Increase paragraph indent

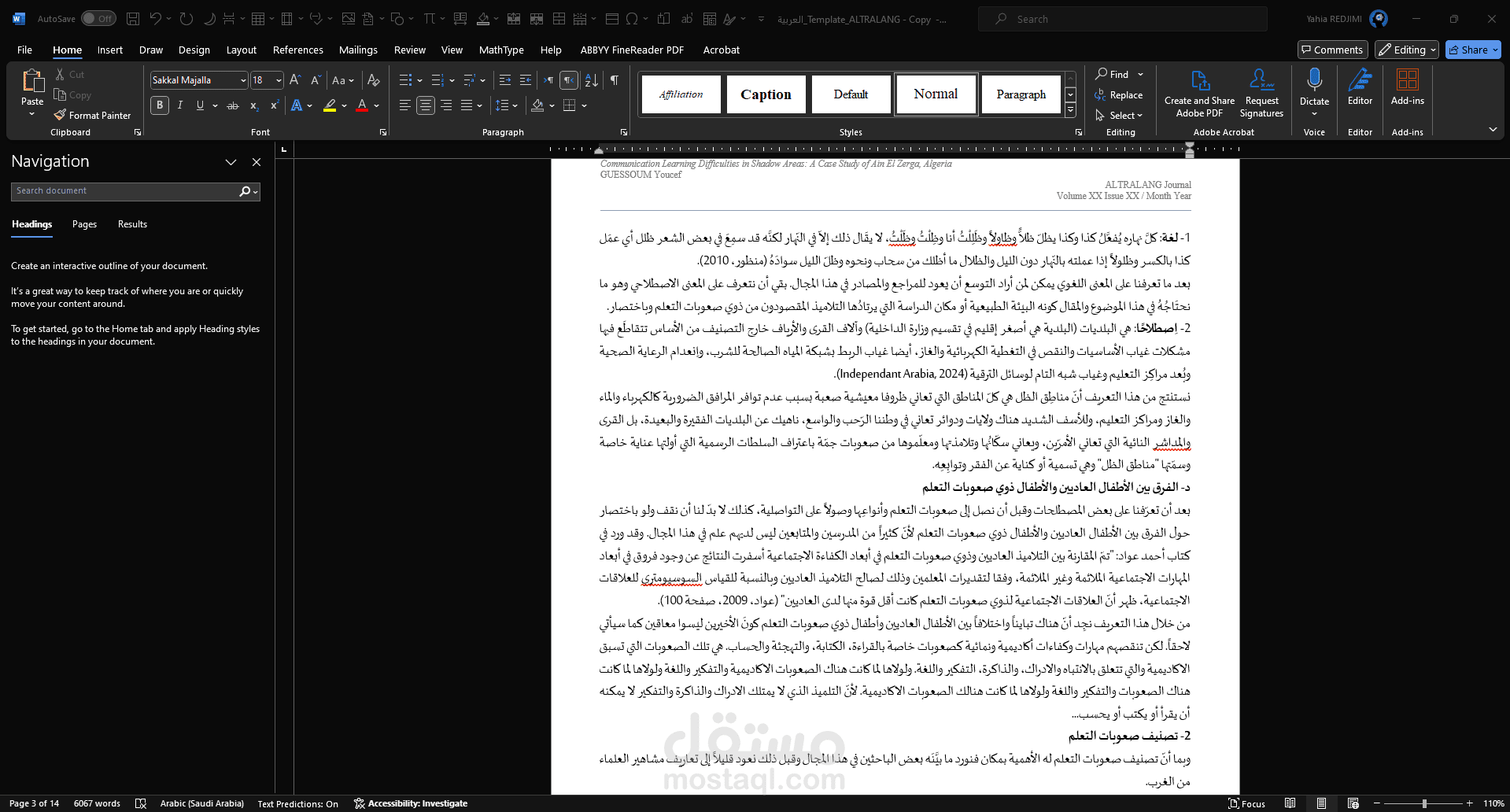pos(525,80)
